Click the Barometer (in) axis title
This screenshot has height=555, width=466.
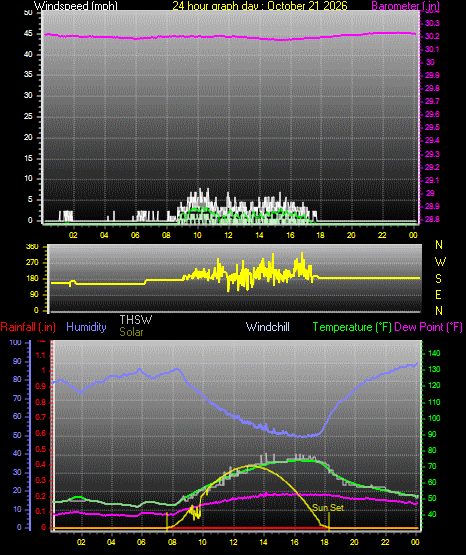405,6
